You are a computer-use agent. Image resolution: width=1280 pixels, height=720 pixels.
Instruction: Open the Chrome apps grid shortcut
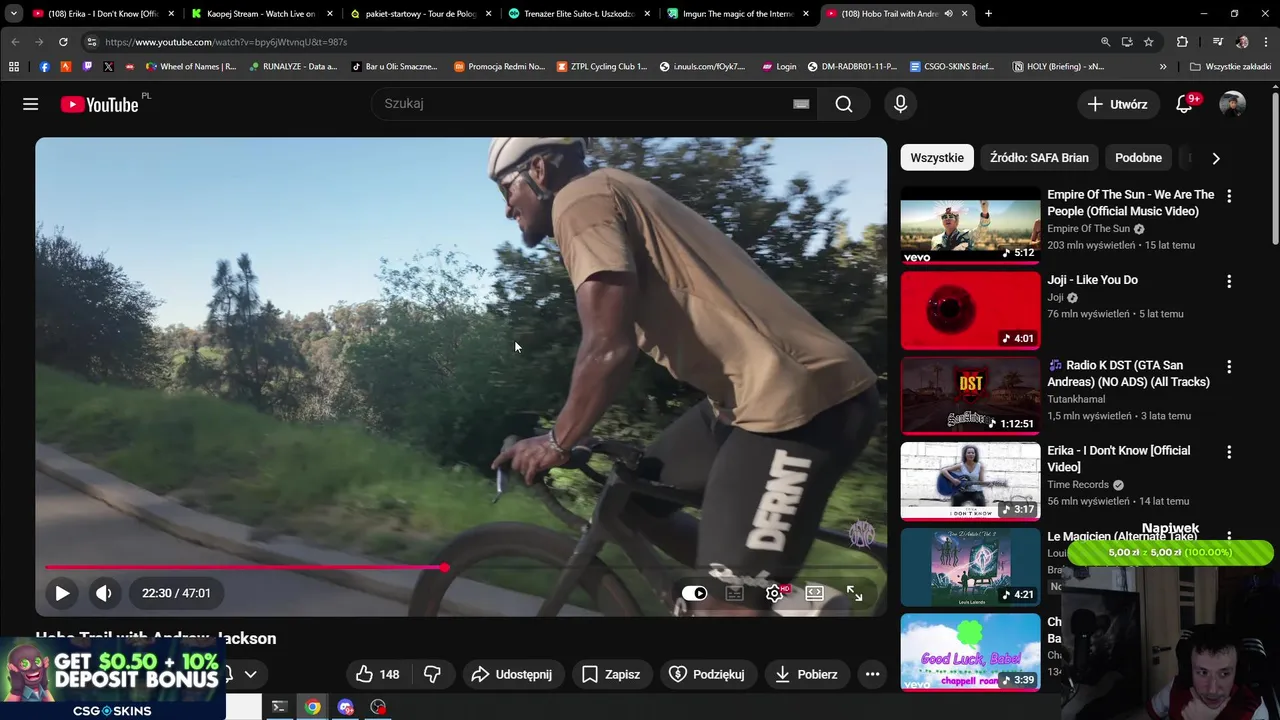pos(14,67)
